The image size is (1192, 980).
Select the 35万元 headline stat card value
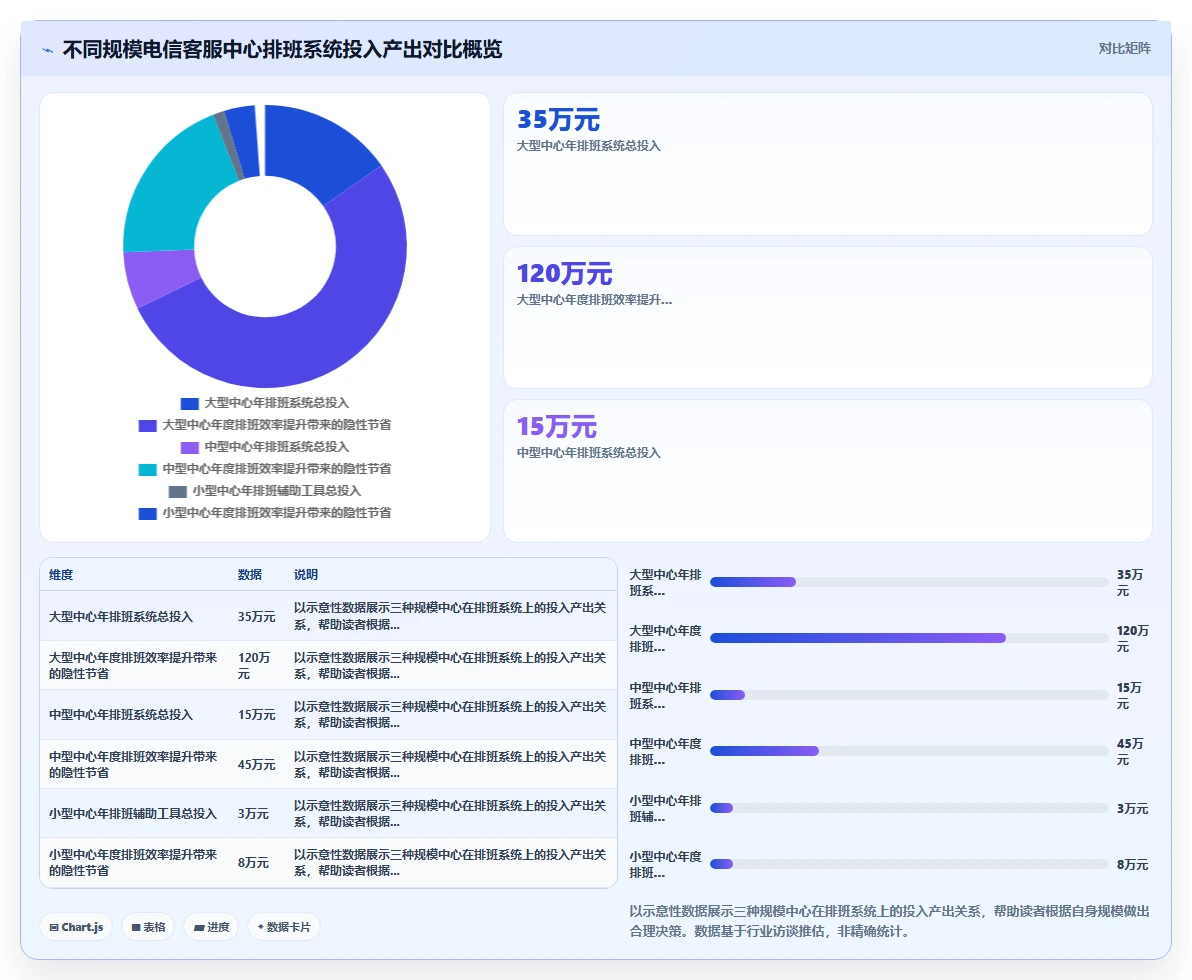click(x=558, y=119)
